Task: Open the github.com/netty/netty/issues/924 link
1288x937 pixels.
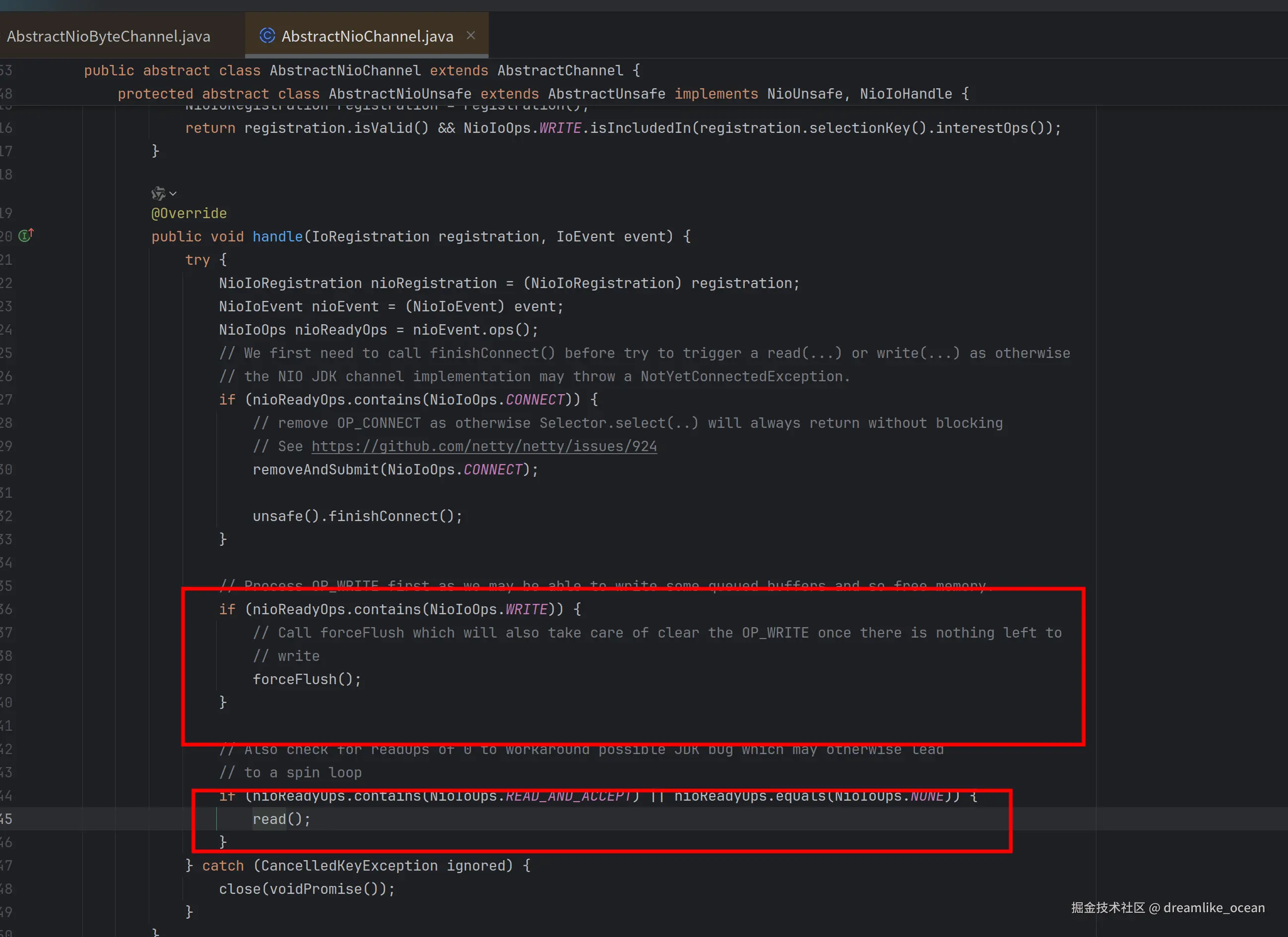Action: pos(484,446)
